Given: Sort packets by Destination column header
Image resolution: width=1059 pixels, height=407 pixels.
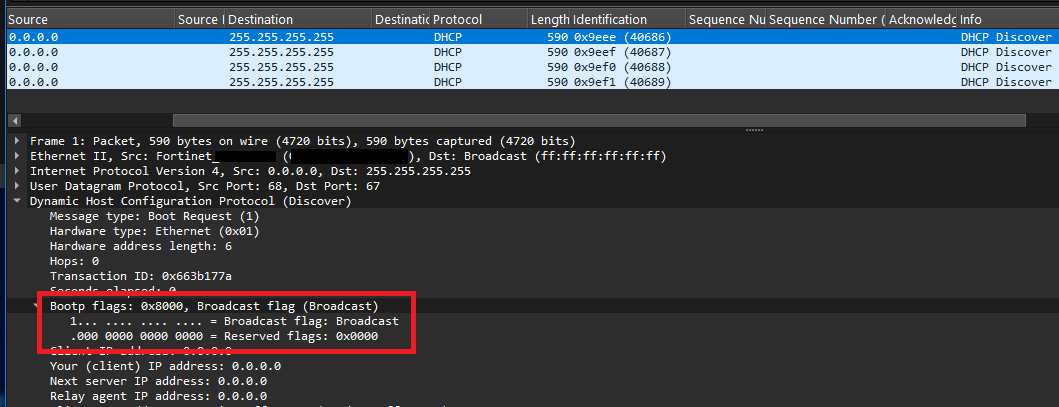Looking at the screenshot, I should click(x=299, y=20).
